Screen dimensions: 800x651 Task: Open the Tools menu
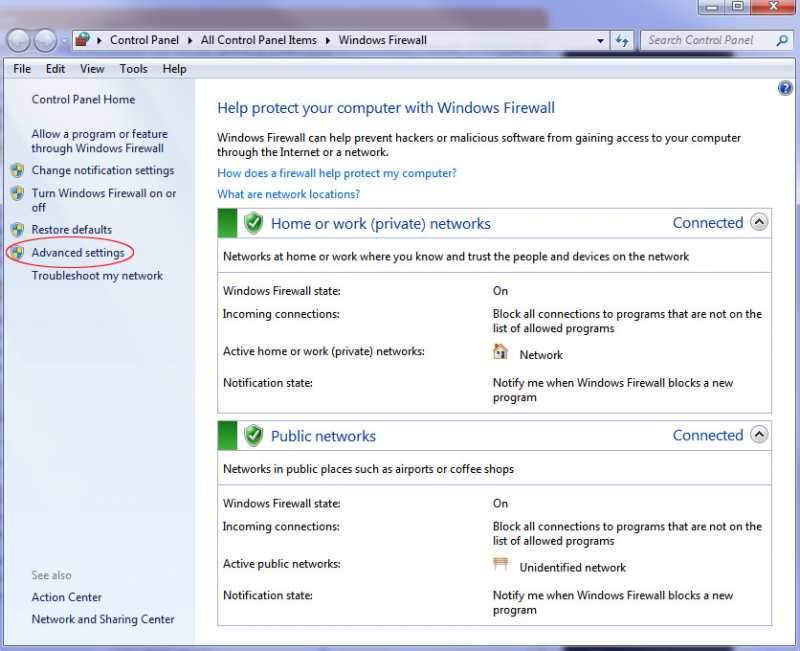133,69
